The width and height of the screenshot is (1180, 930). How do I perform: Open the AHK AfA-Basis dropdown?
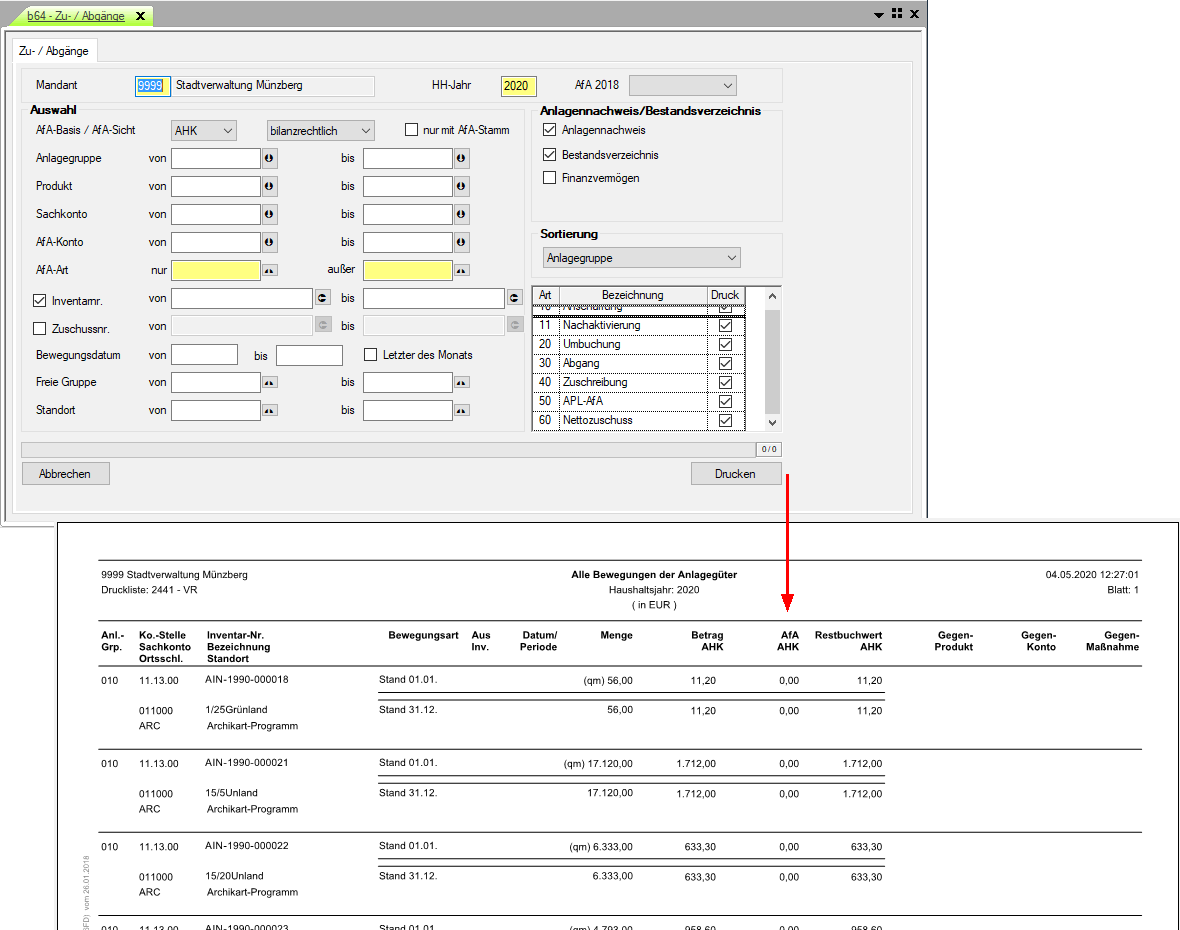click(x=203, y=130)
